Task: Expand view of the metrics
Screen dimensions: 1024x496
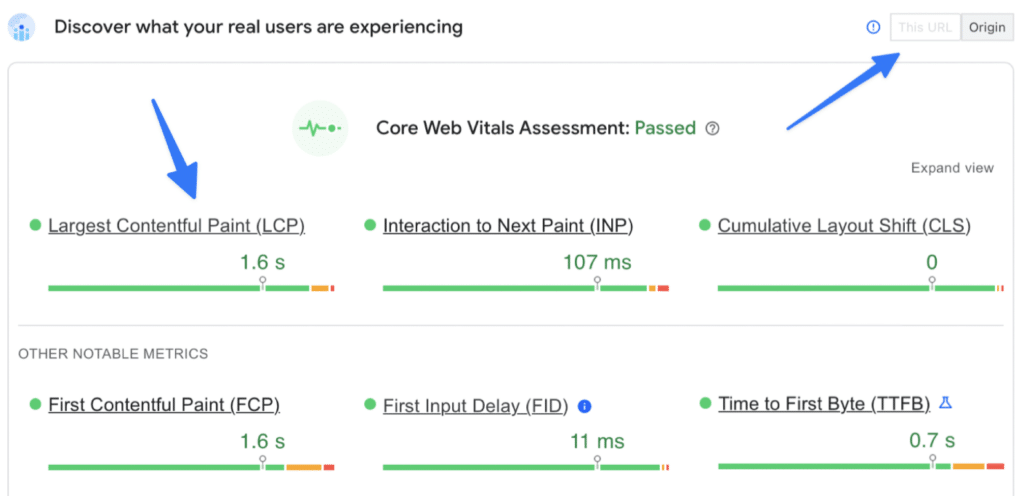Action: pos(952,168)
